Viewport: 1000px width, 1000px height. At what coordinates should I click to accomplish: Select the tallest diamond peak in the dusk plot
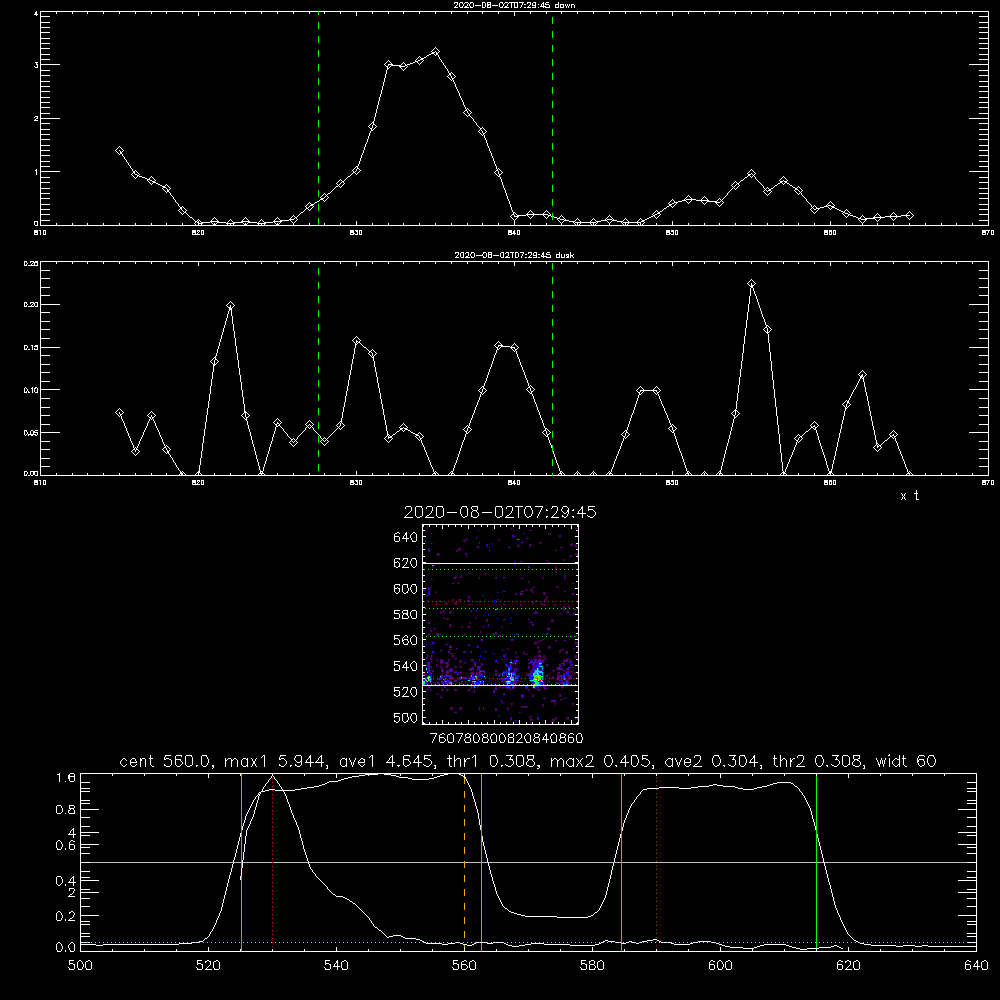tap(751, 284)
